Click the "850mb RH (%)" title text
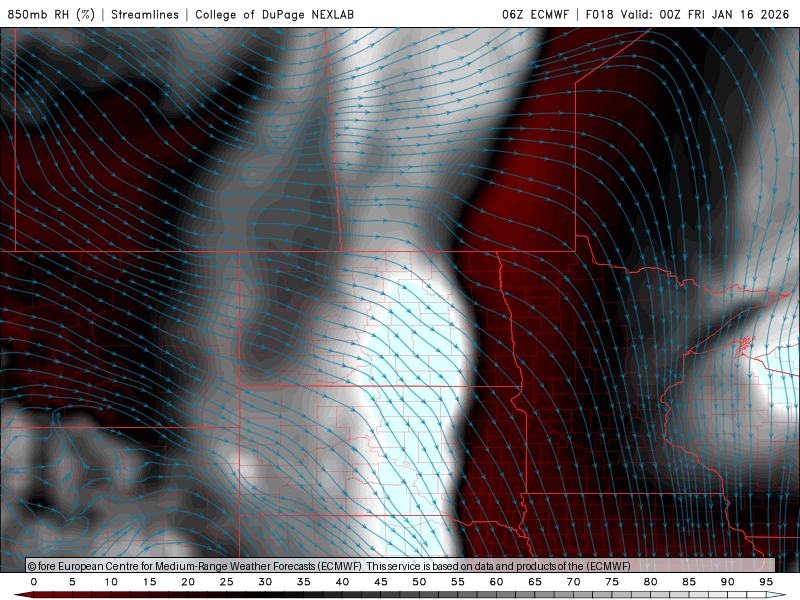Viewport: 800px width, 600px height. coord(51,14)
